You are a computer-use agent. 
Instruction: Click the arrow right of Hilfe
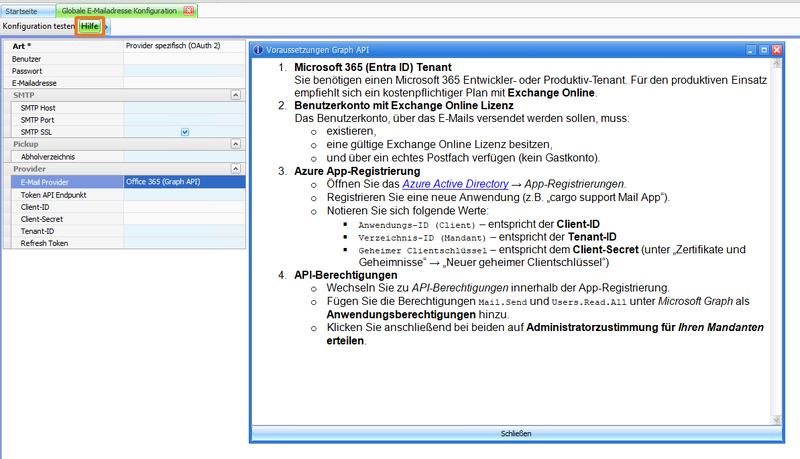(107, 26)
